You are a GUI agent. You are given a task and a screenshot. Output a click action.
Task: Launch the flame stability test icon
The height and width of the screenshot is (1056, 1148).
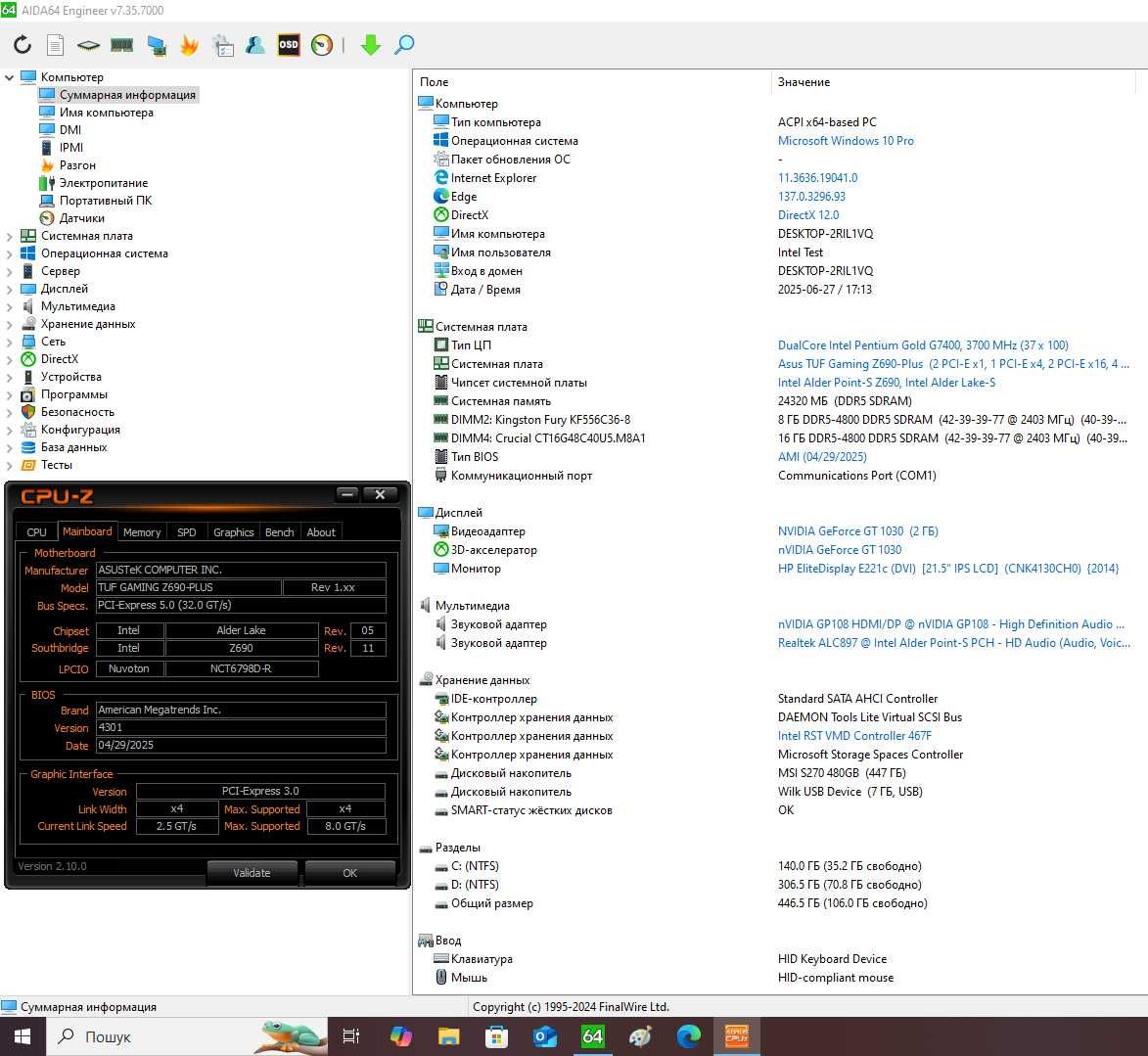(x=189, y=45)
